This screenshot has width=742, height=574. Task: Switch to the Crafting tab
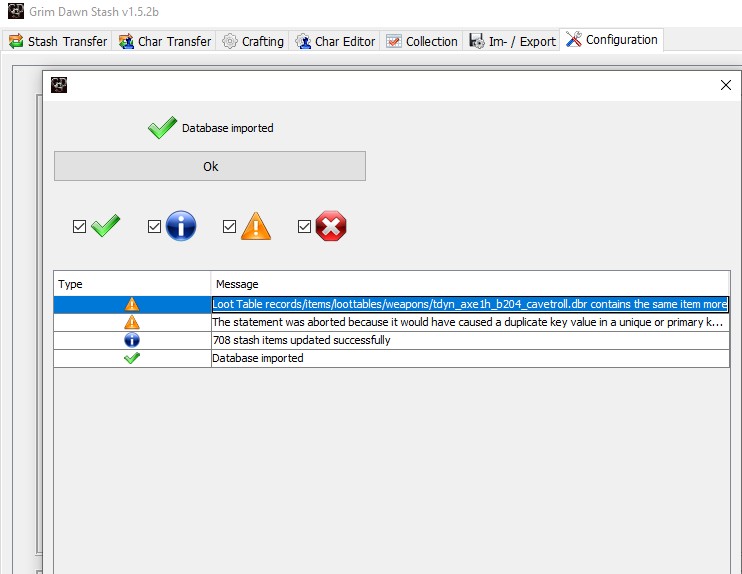pos(254,41)
